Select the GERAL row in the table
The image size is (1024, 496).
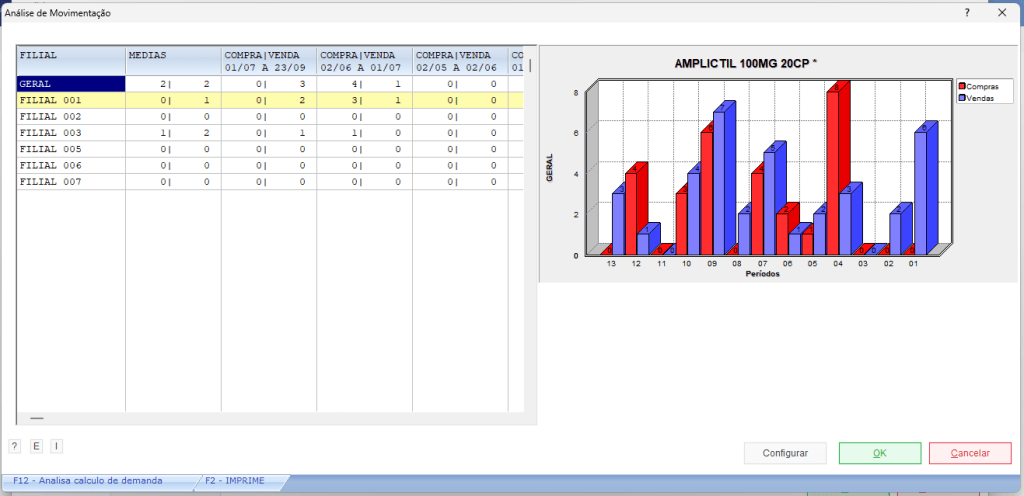70,85
